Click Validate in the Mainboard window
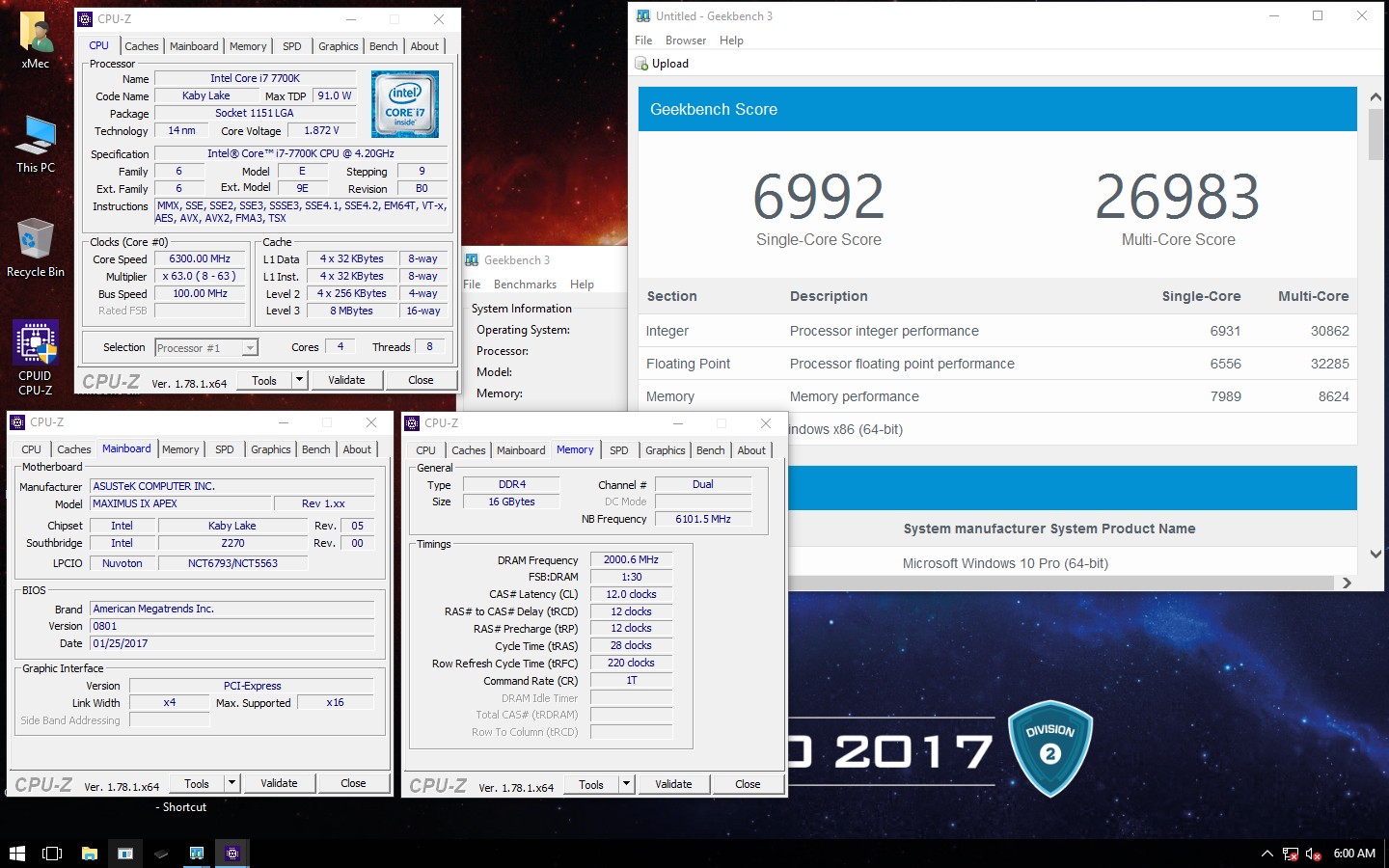The height and width of the screenshot is (868, 1389). [x=279, y=783]
